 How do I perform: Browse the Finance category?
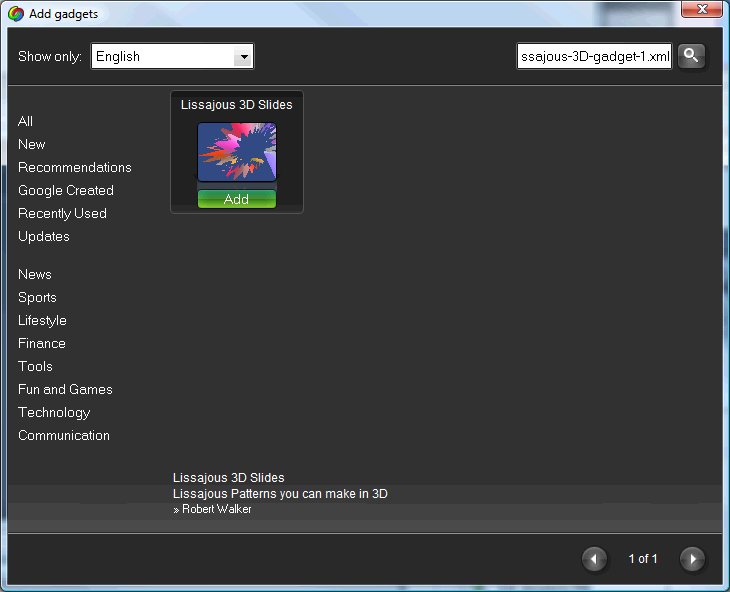(42, 343)
